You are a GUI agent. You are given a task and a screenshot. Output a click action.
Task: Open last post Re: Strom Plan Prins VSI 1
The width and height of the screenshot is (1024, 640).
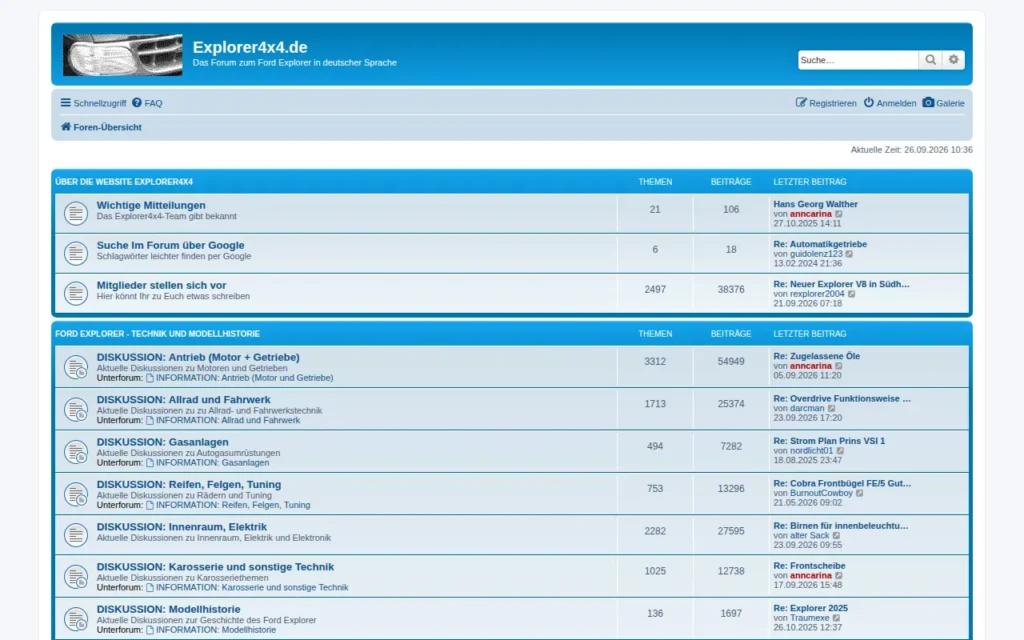829,441
